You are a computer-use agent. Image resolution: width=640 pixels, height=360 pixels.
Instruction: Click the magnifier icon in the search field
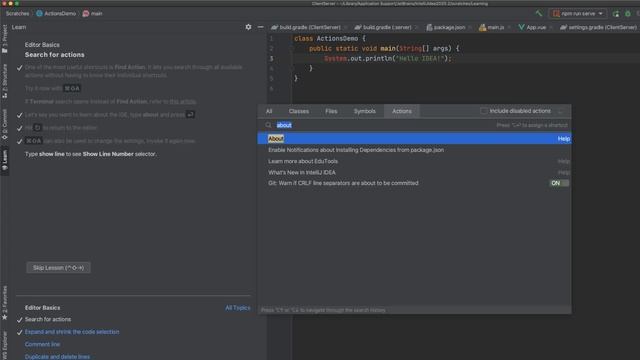click(268, 125)
